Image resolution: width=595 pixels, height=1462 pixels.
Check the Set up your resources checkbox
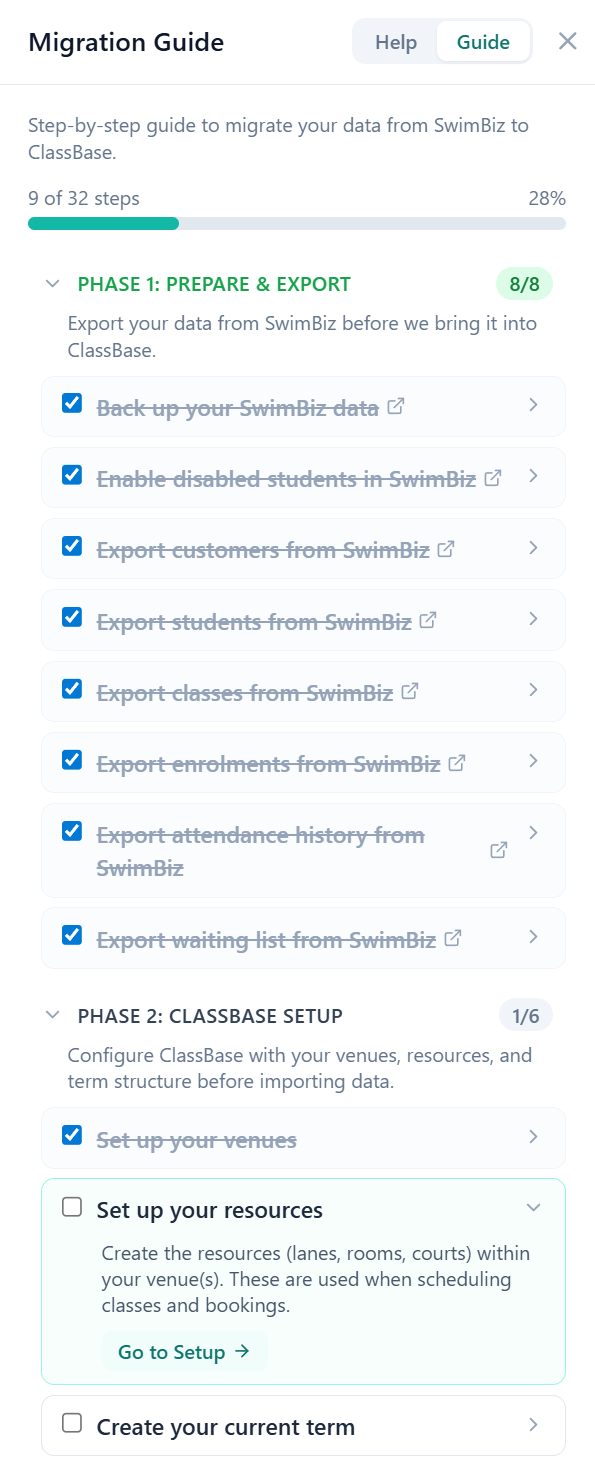point(71,1207)
